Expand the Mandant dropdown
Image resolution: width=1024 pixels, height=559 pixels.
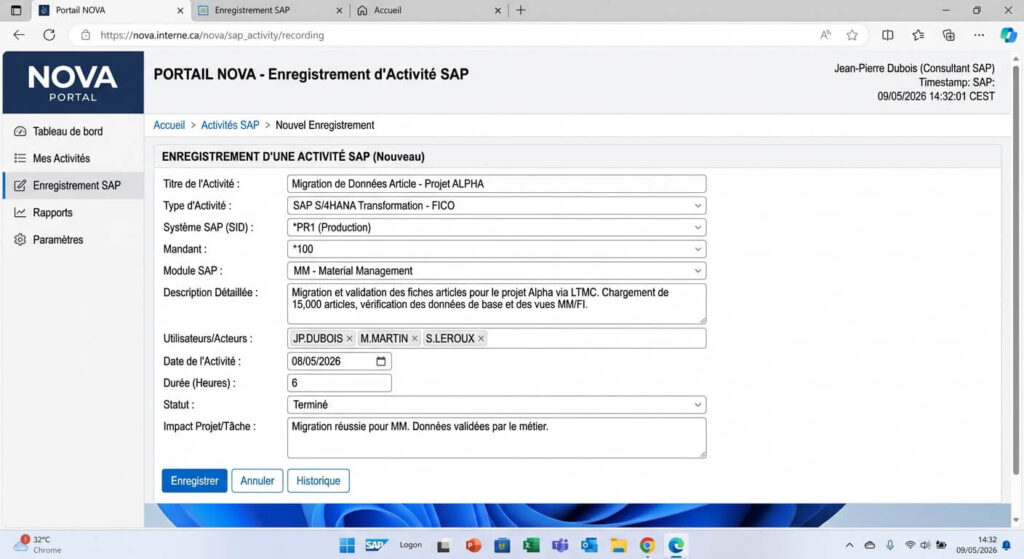coord(496,249)
